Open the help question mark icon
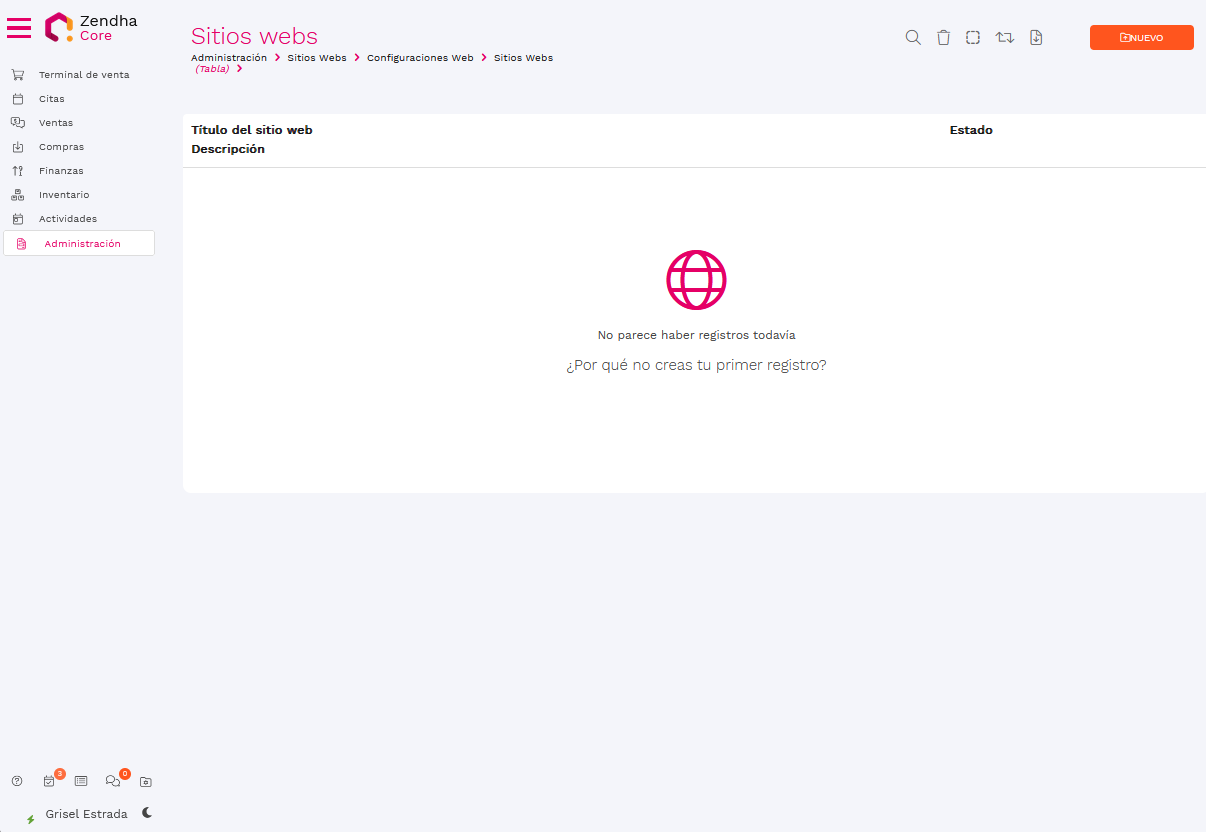The height and width of the screenshot is (832, 1206). [17, 781]
